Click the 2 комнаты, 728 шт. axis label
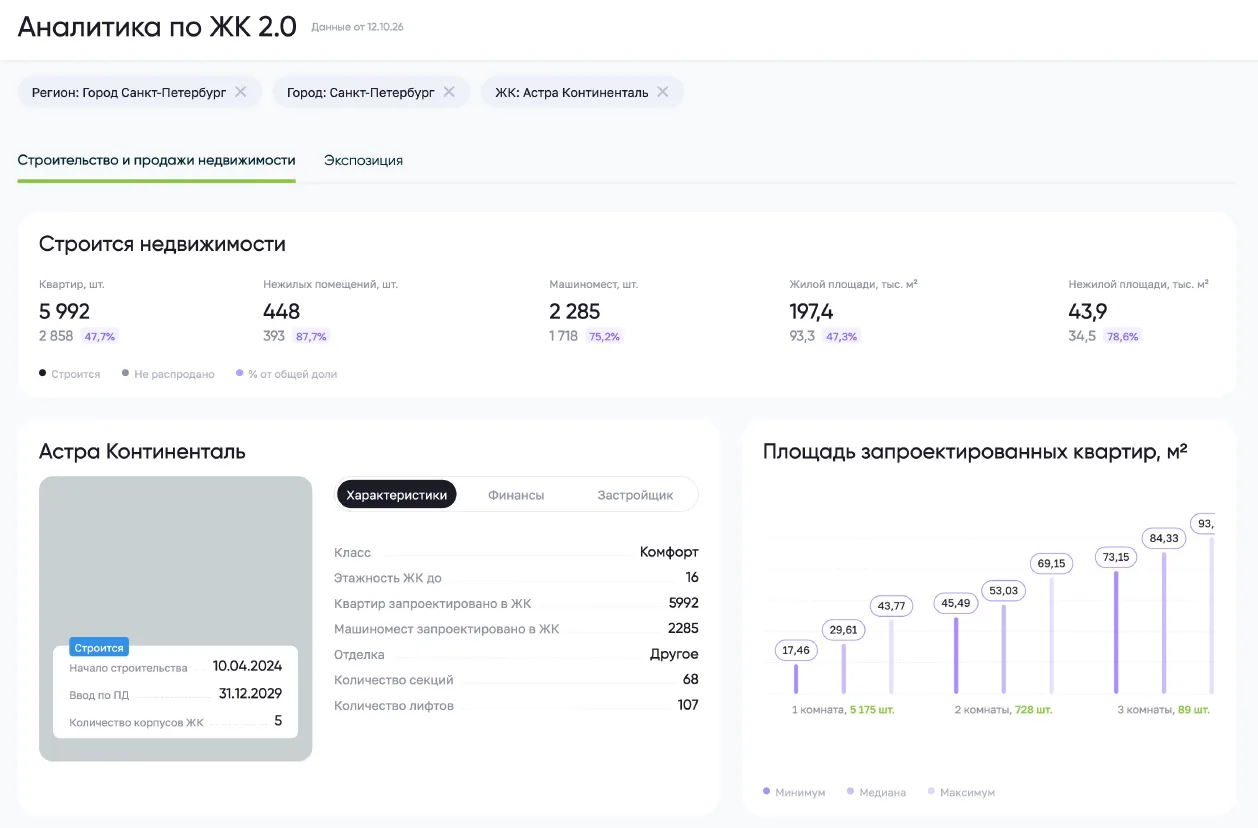The width and height of the screenshot is (1258, 828). point(1003,709)
